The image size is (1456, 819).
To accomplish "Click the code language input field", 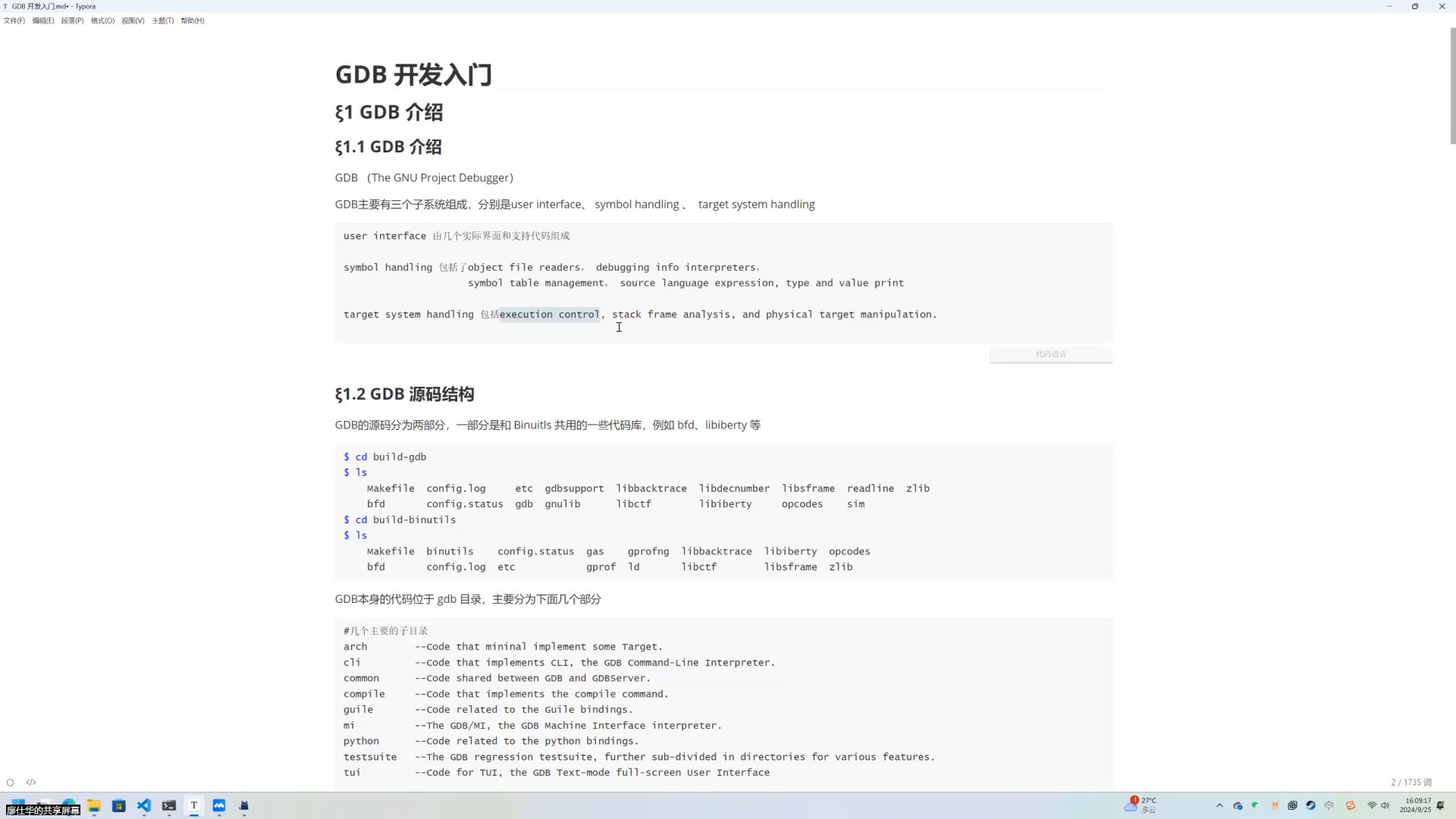I will click(1051, 354).
